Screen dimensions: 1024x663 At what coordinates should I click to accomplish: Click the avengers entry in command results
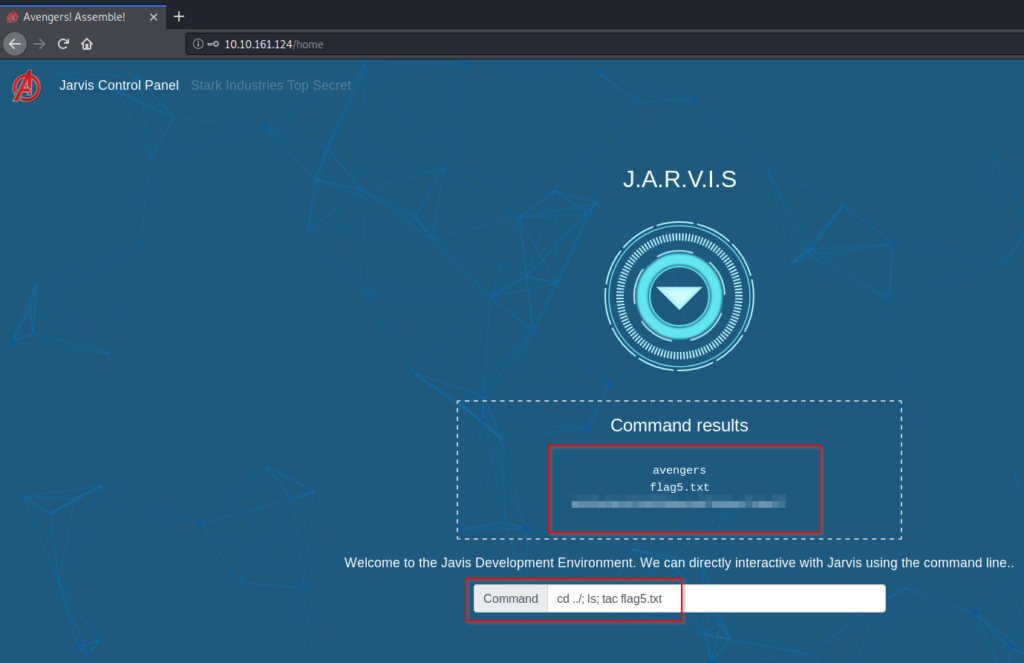[x=679, y=470]
